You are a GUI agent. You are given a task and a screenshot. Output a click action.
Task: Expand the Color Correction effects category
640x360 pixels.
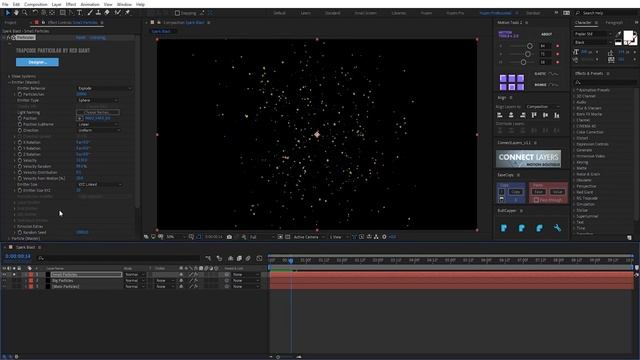click(x=574, y=132)
